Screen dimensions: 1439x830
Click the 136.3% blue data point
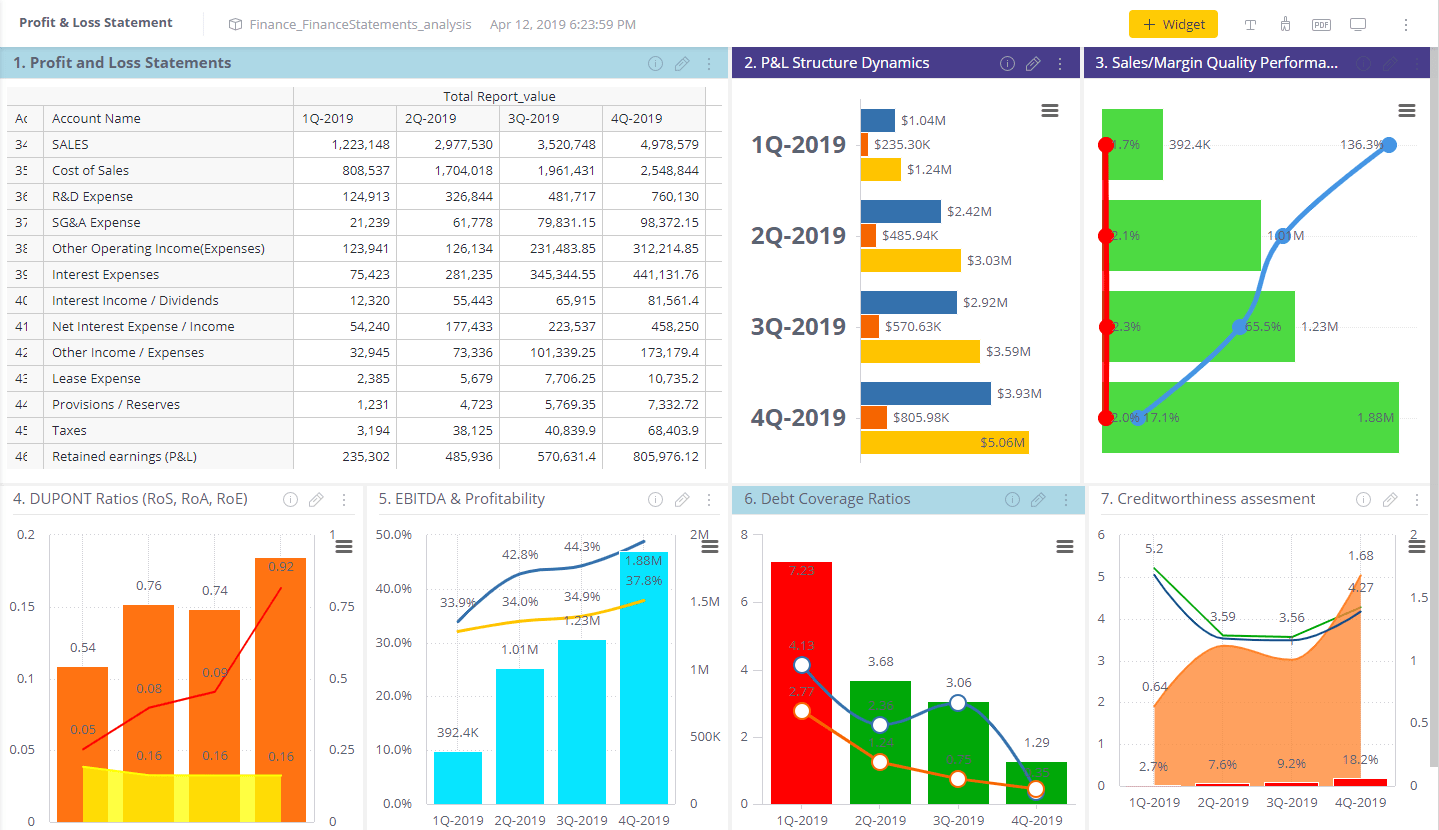pos(1387,144)
